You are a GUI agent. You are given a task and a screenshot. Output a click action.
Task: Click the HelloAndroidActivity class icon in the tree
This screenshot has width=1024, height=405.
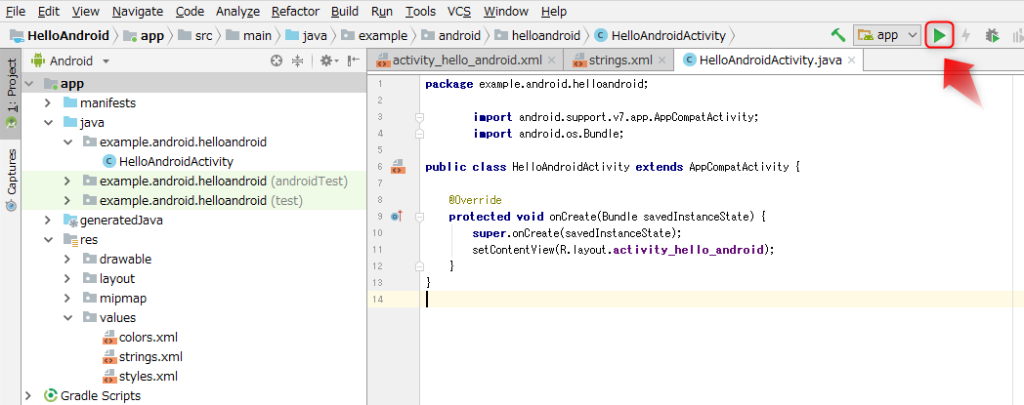tap(109, 161)
